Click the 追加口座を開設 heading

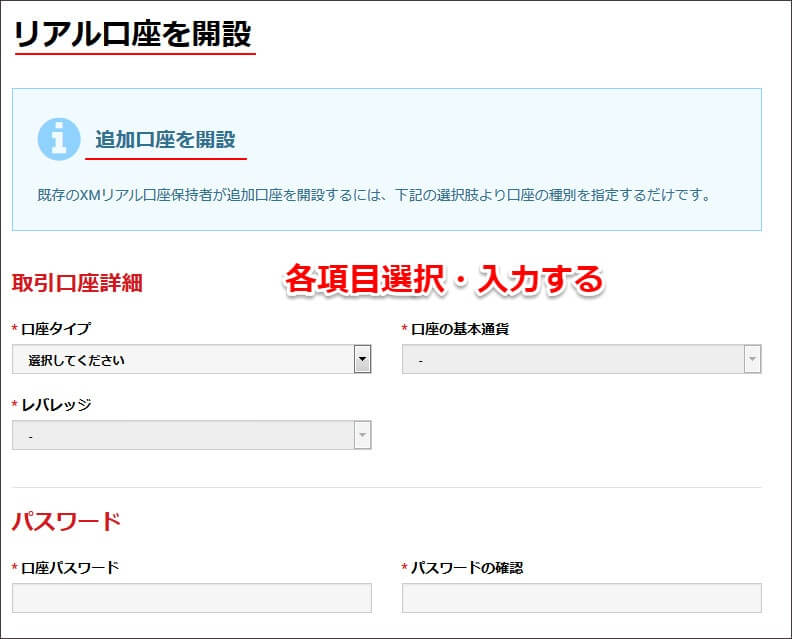165,140
